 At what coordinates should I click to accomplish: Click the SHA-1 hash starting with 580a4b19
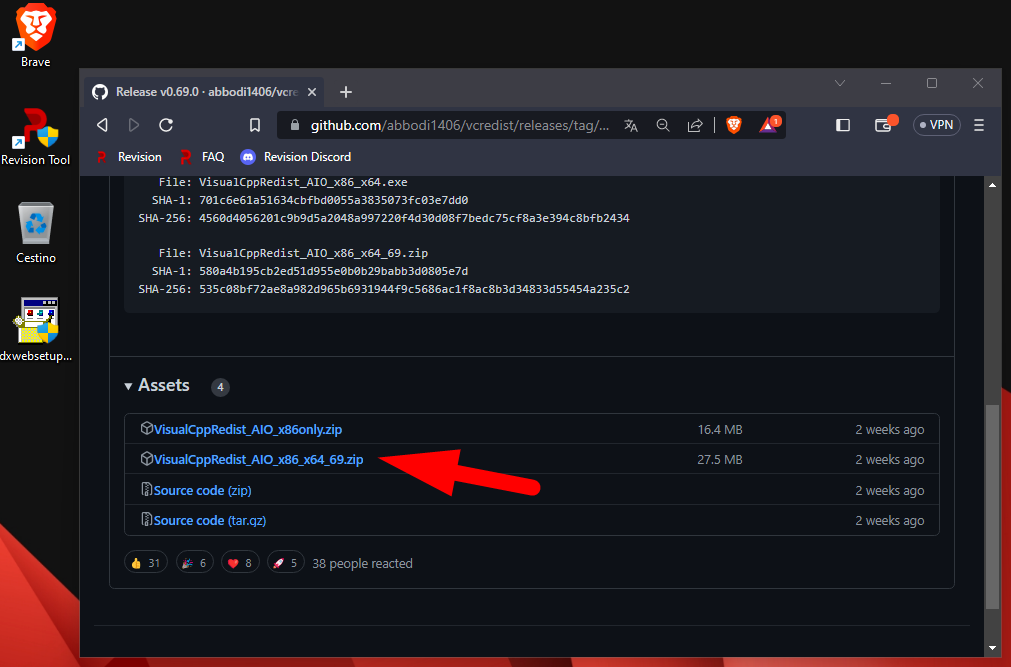333,272
